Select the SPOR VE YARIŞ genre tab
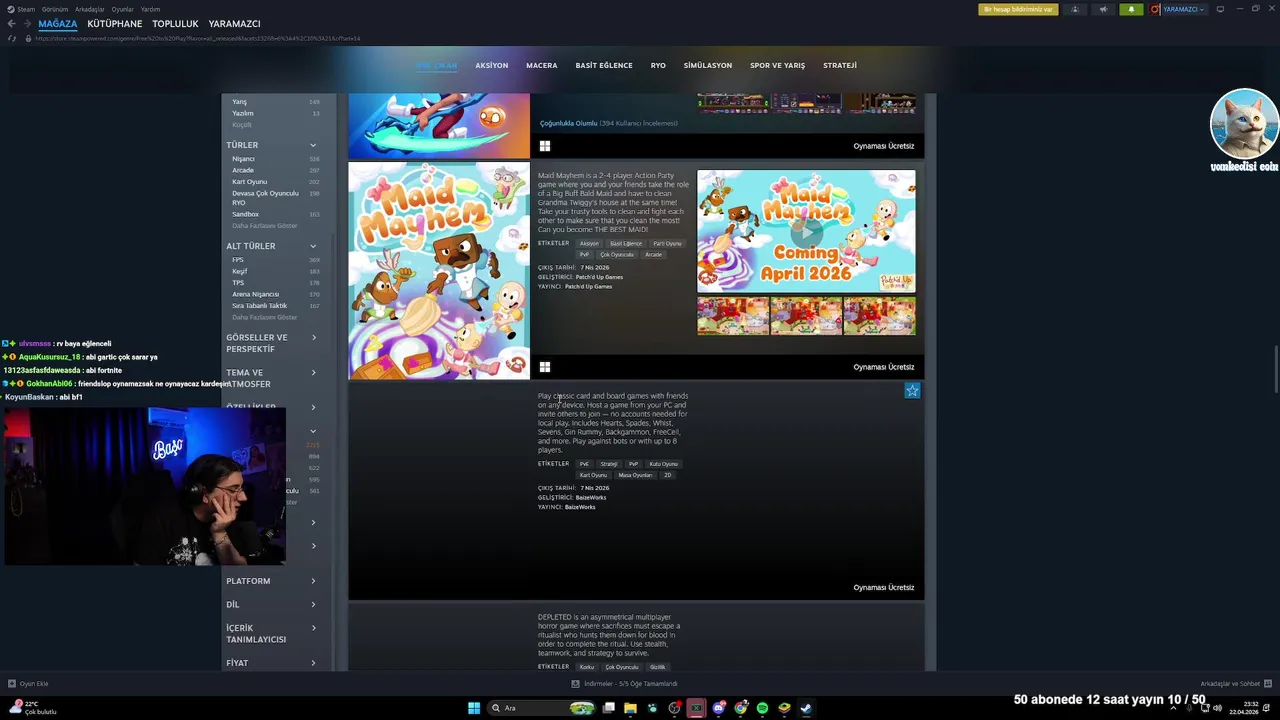The height and width of the screenshot is (720, 1280). pyautogui.click(x=777, y=65)
